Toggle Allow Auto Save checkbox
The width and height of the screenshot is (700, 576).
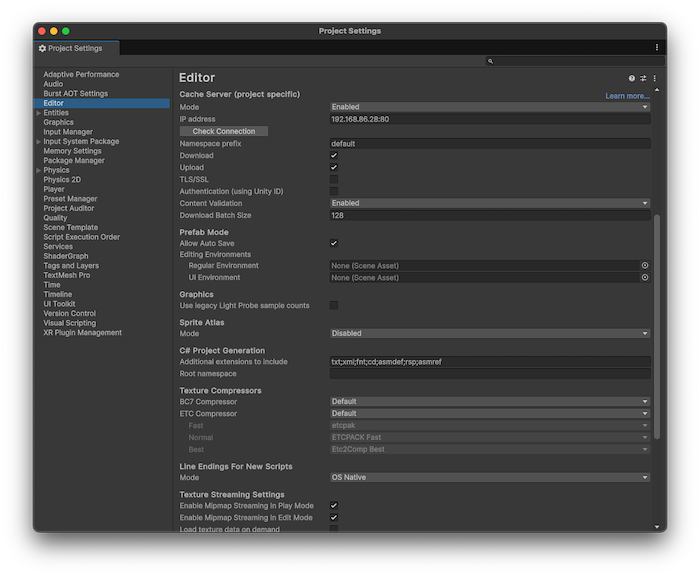pyautogui.click(x=334, y=243)
